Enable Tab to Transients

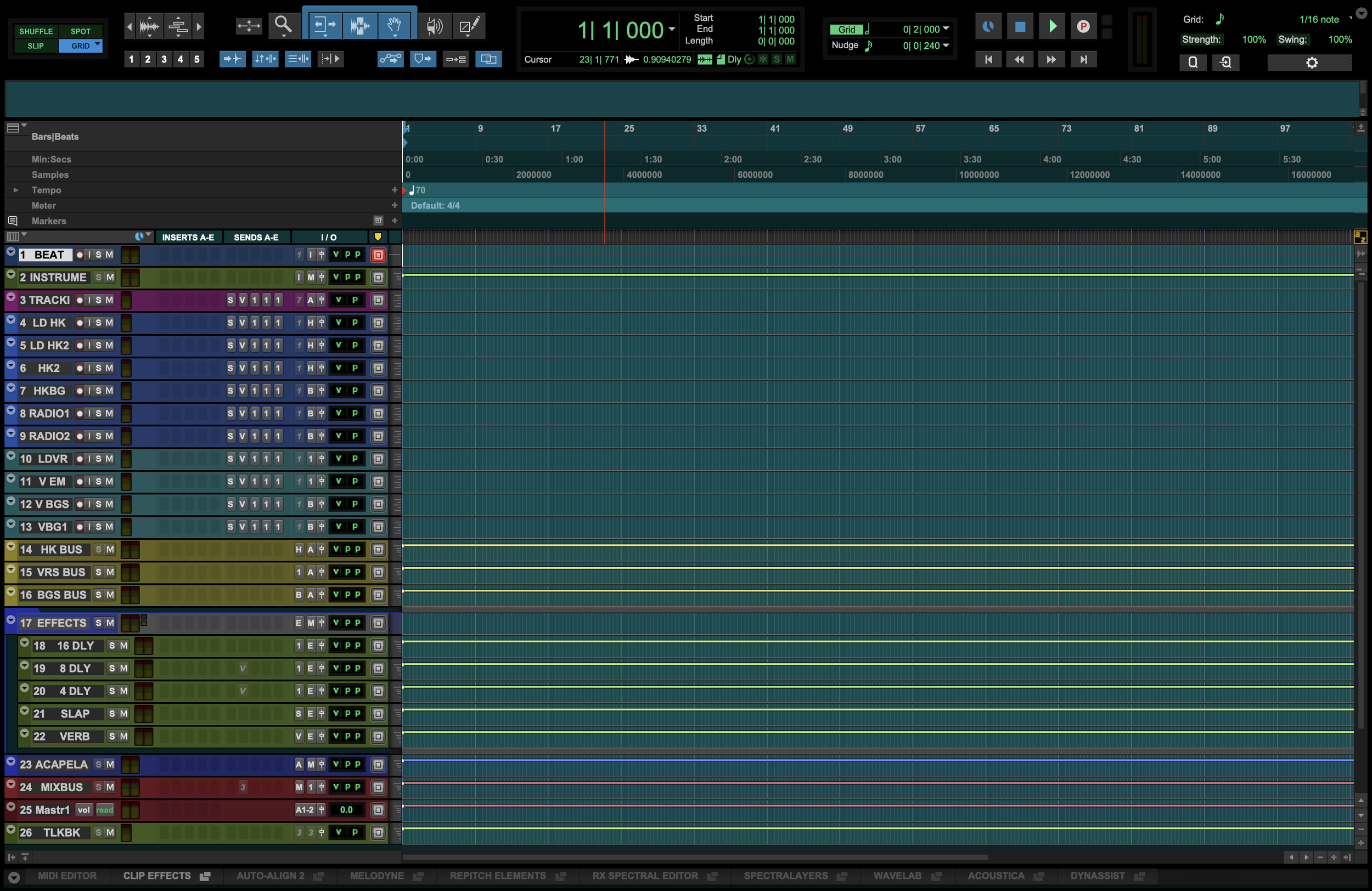click(232, 58)
